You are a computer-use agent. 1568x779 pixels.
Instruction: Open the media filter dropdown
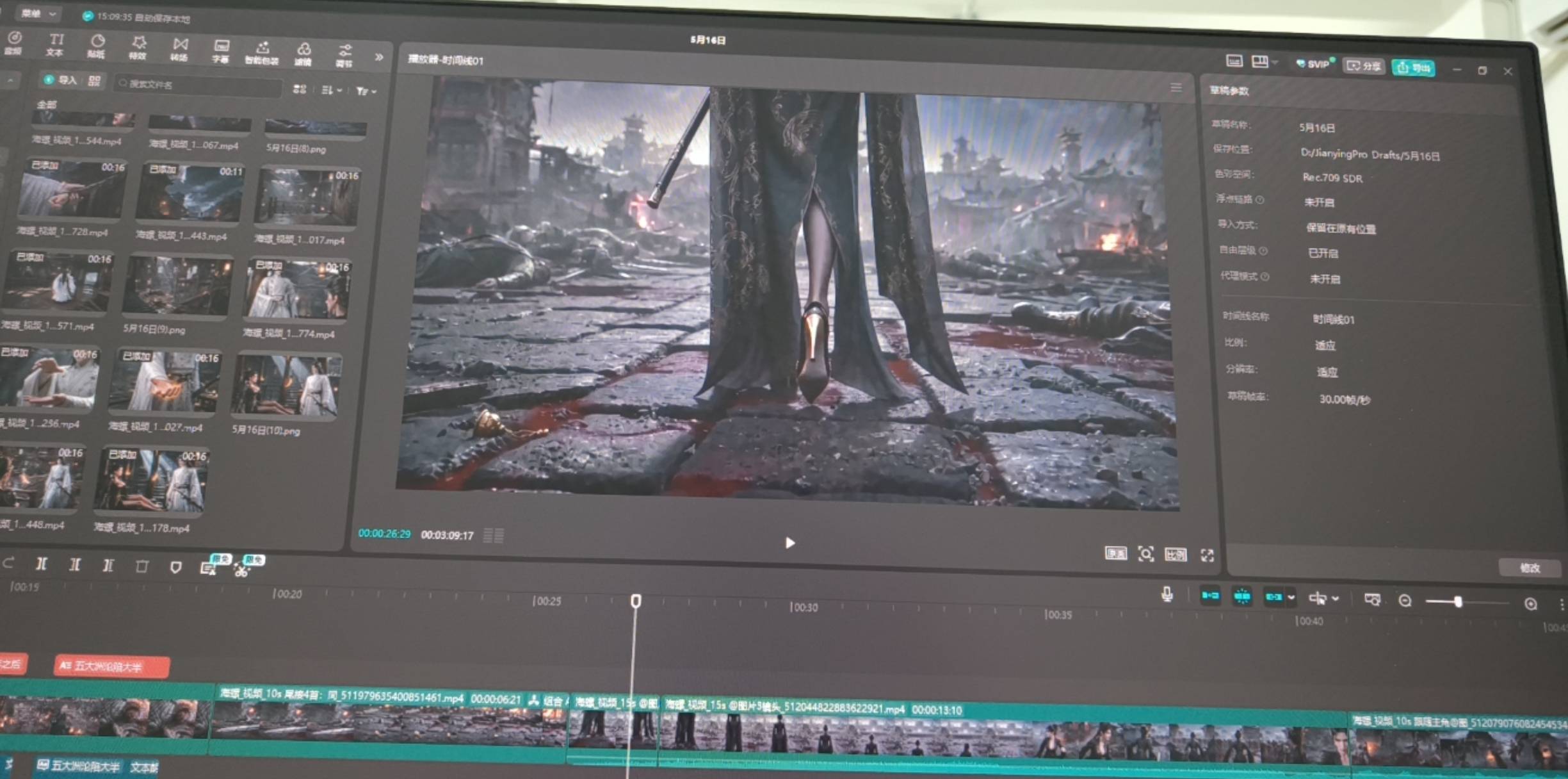pos(366,92)
